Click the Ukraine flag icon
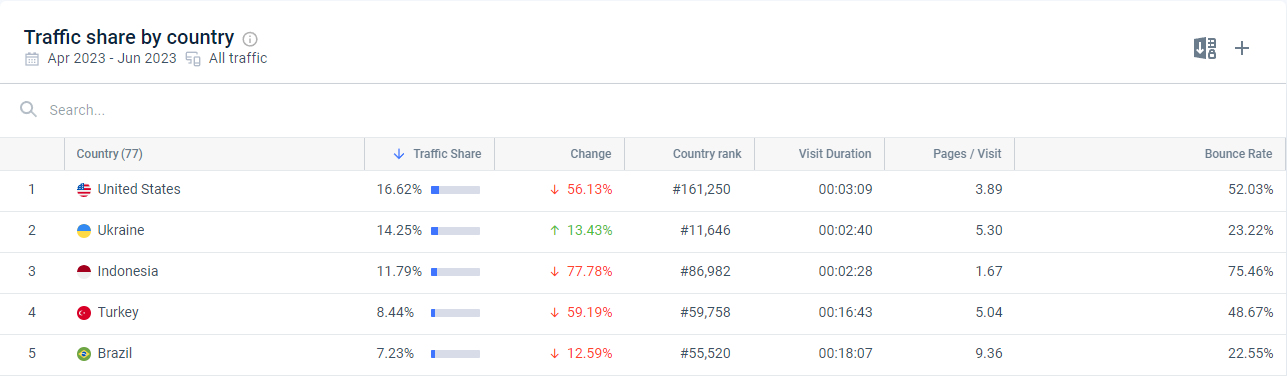 coord(84,231)
